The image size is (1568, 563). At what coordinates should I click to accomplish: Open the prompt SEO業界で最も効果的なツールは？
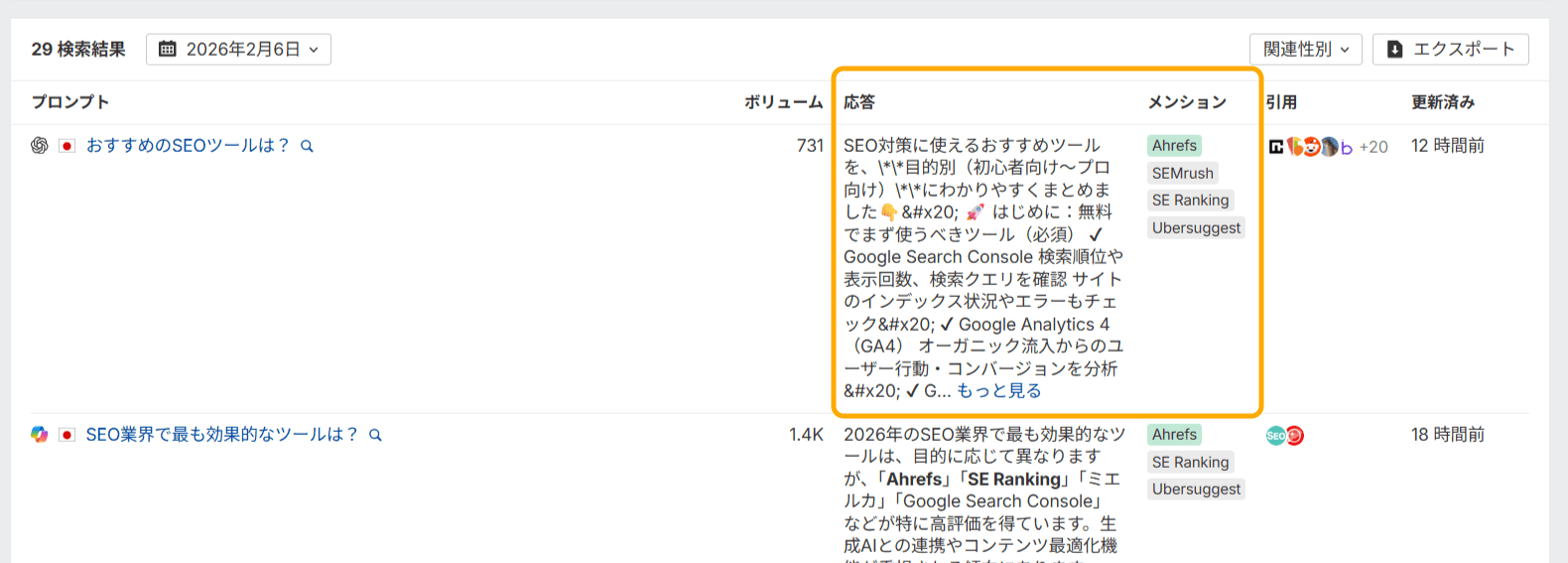[221, 435]
